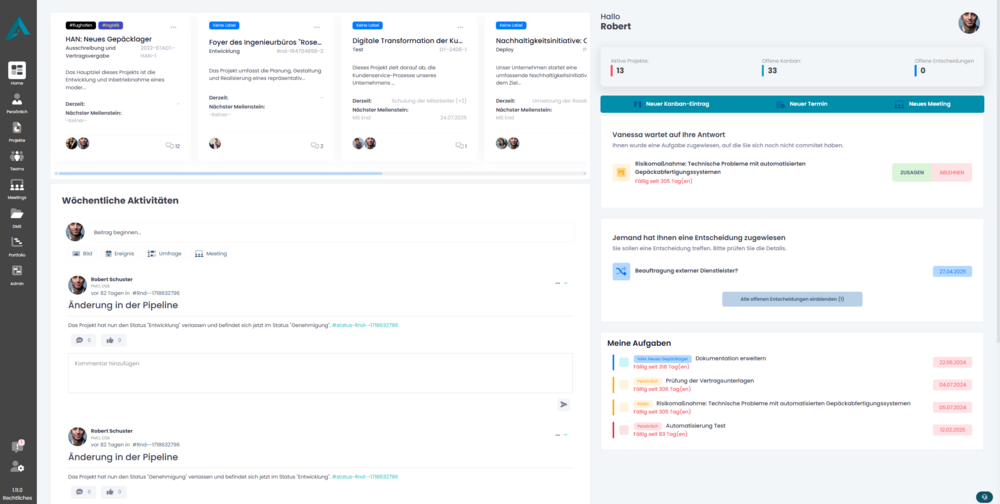Open user settings icon in sidebar bottom
This screenshot has height=504, width=1000.
point(17,467)
